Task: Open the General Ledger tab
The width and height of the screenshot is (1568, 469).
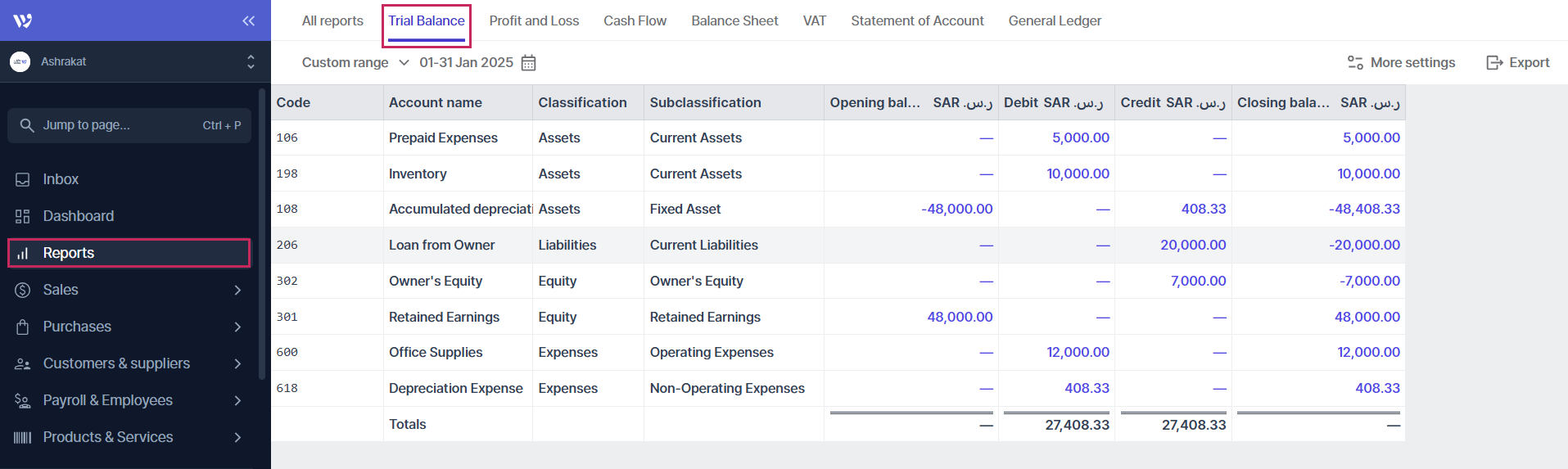Action: pyautogui.click(x=1055, y=20)
